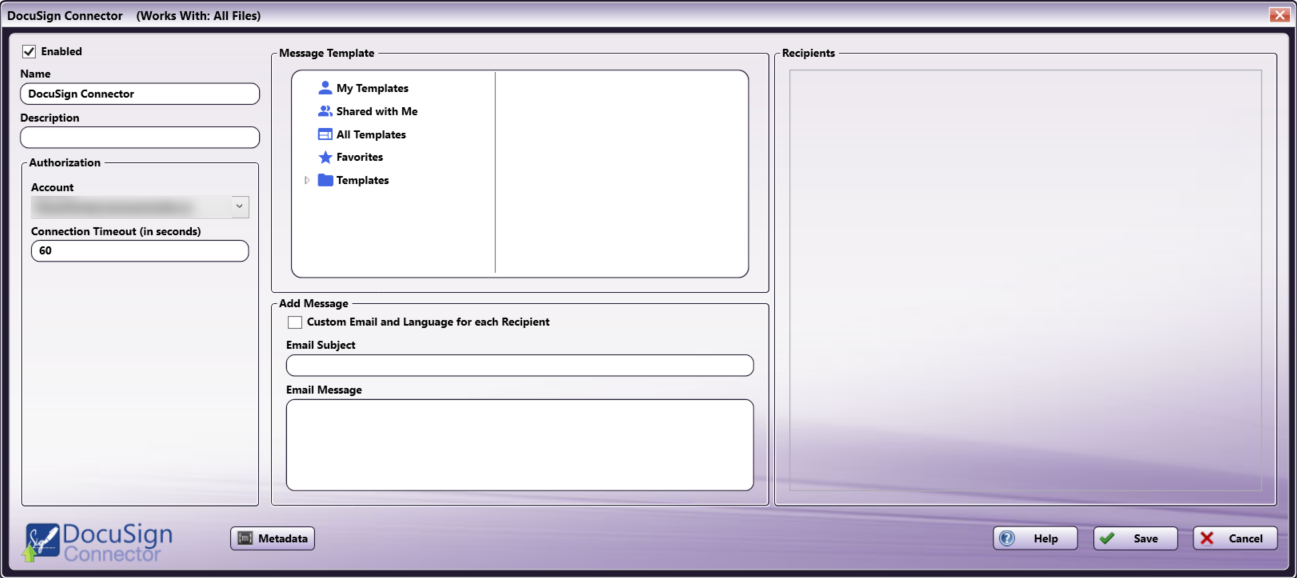Viewport: 1297px width, 578px height.
Task: Click the Add Message group heading
Action: point(314,303)
